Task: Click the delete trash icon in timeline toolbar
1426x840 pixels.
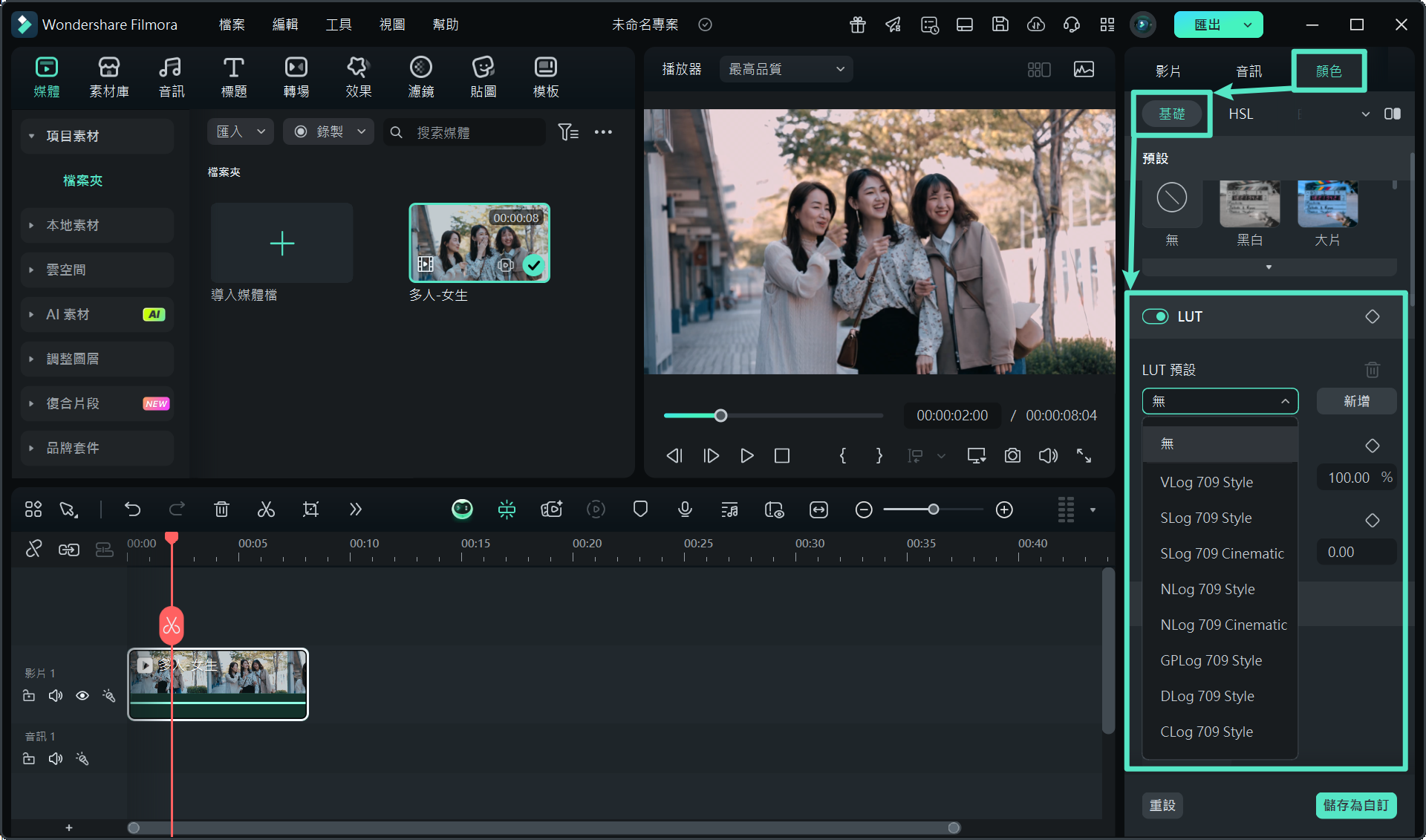Action: click(221, 509)
